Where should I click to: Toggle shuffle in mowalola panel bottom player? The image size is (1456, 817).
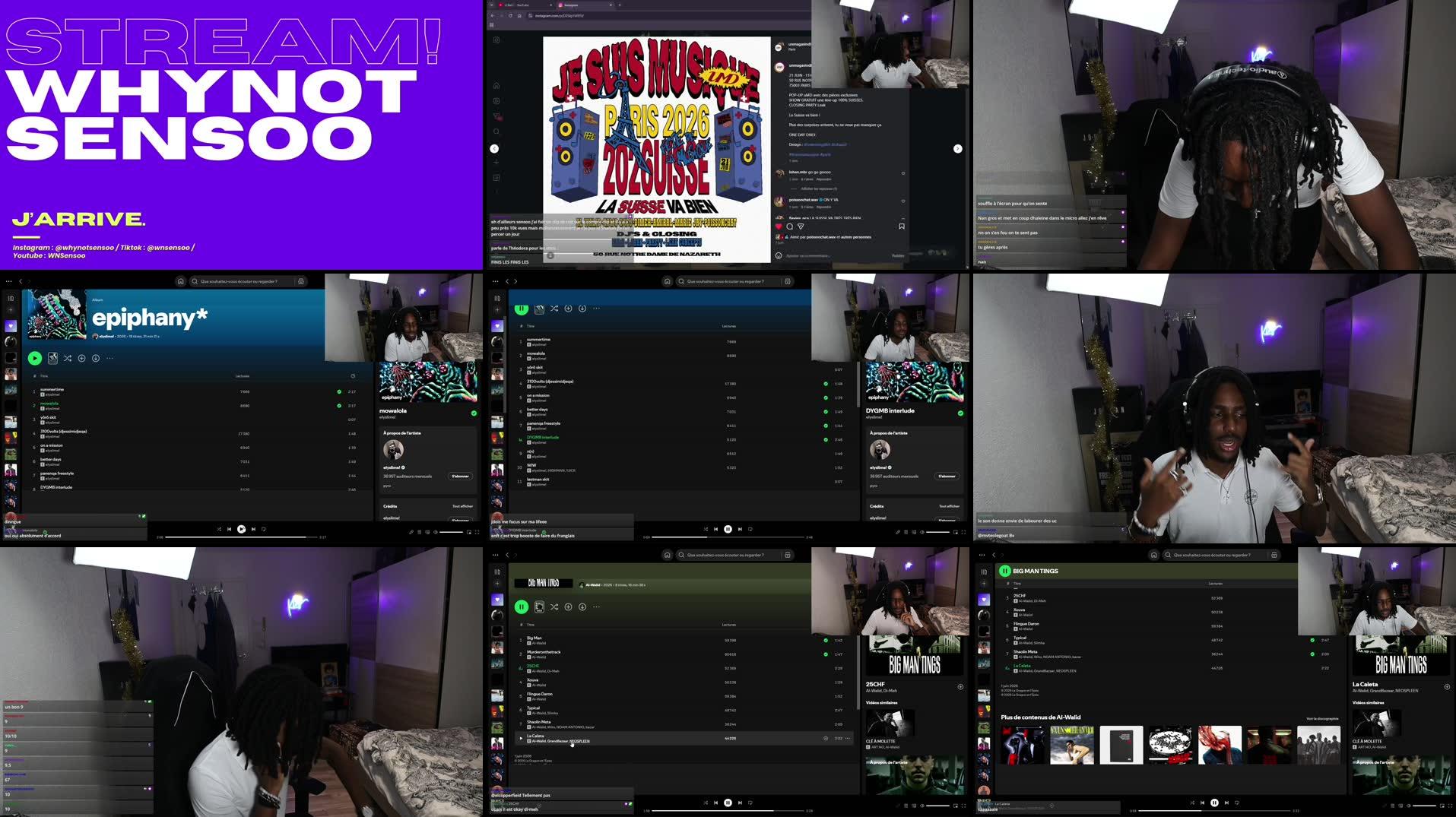pos(219,529)
